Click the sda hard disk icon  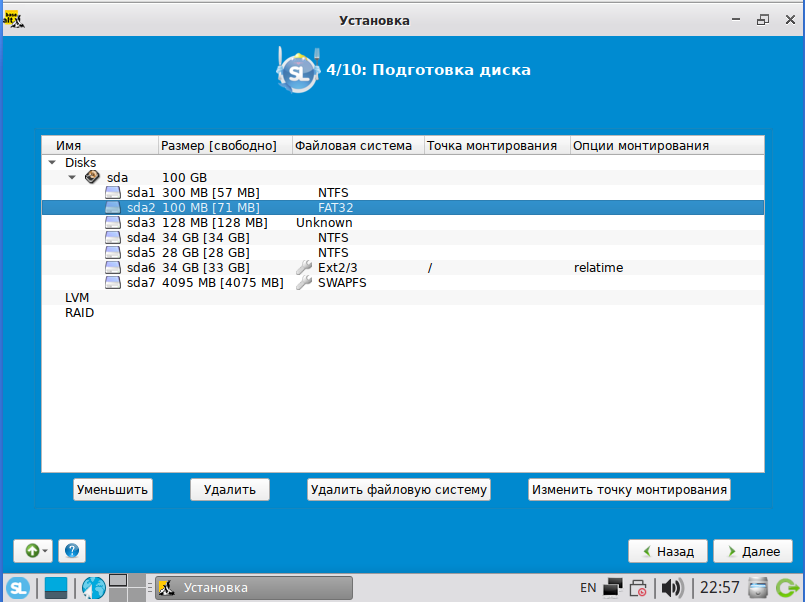[x=92, y=177]
